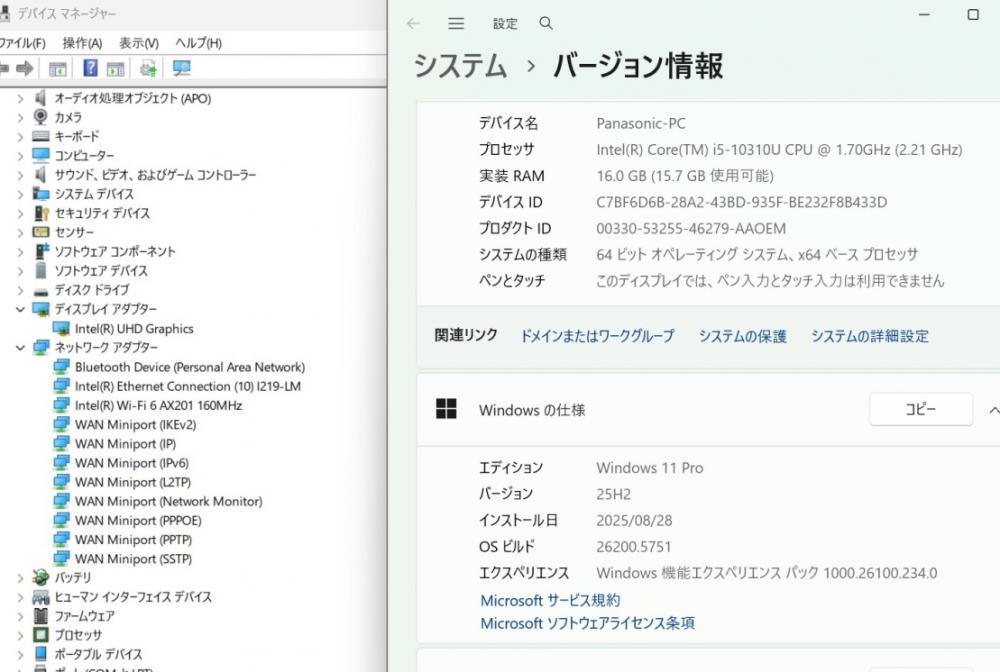Collapse the Windows の仕様 section chevron

point(994,410)
